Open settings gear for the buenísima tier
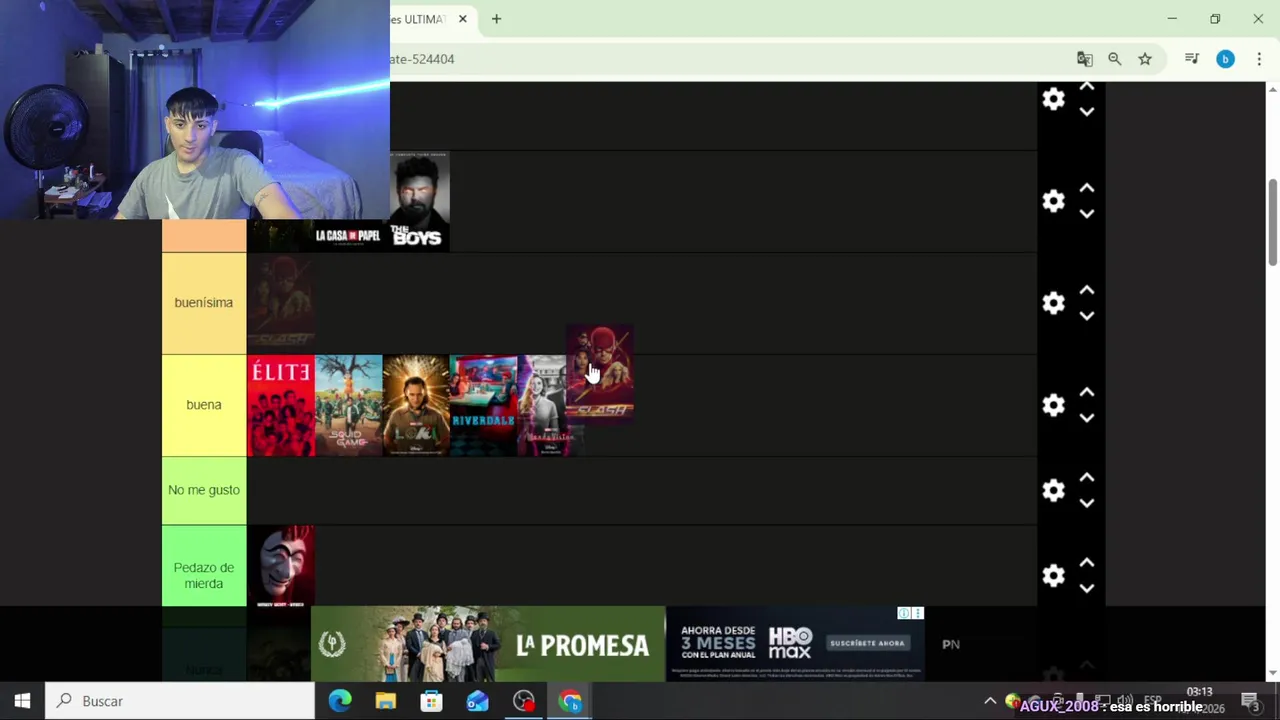 point(1053,303)
